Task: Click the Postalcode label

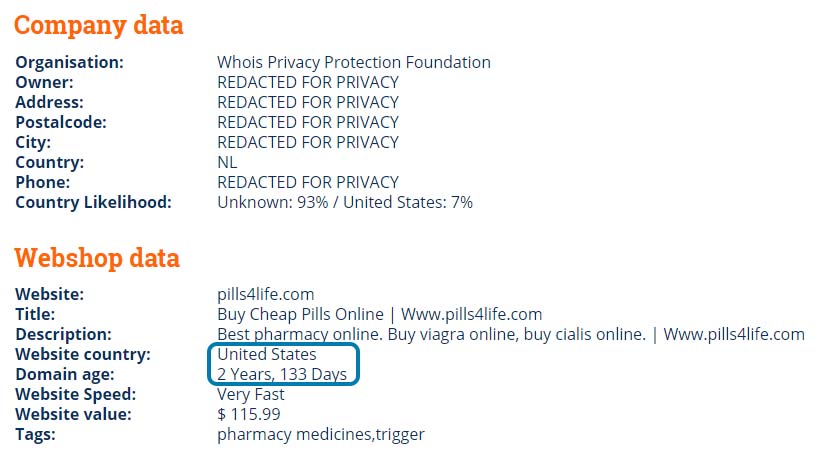Action: point(61,123)
